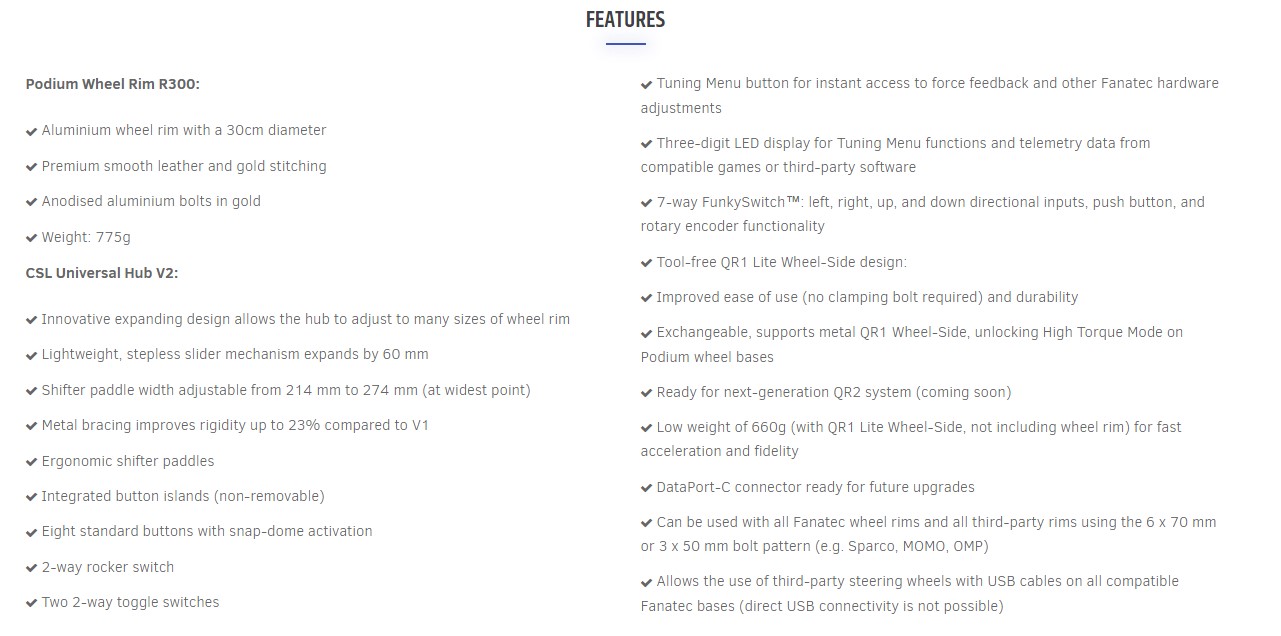Click 'Premium smooth leather and gold stitching' text
Screen dimensions: 1281x636
tap(184, 166)
